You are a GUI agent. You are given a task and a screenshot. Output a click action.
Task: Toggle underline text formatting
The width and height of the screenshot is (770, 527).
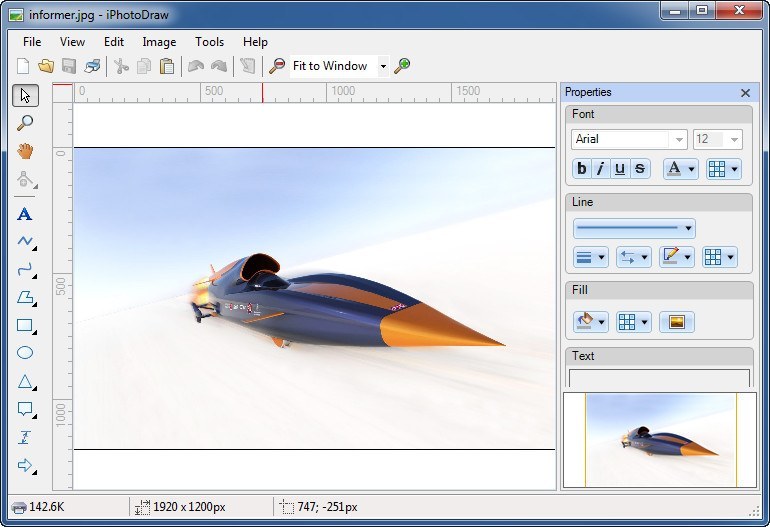click(620, 168)
